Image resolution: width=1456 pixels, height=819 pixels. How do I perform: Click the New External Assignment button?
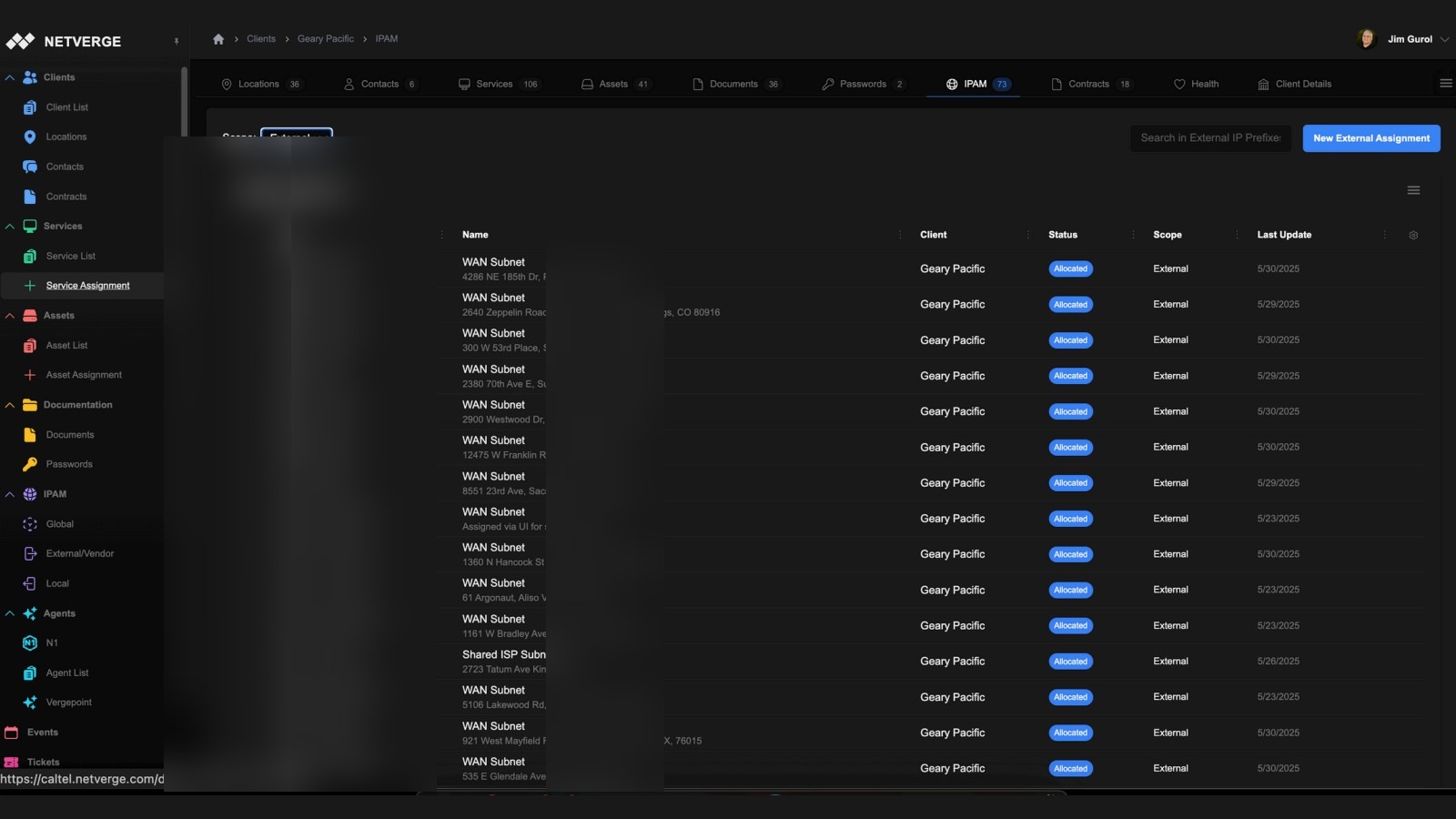[x=1371, y=138]
